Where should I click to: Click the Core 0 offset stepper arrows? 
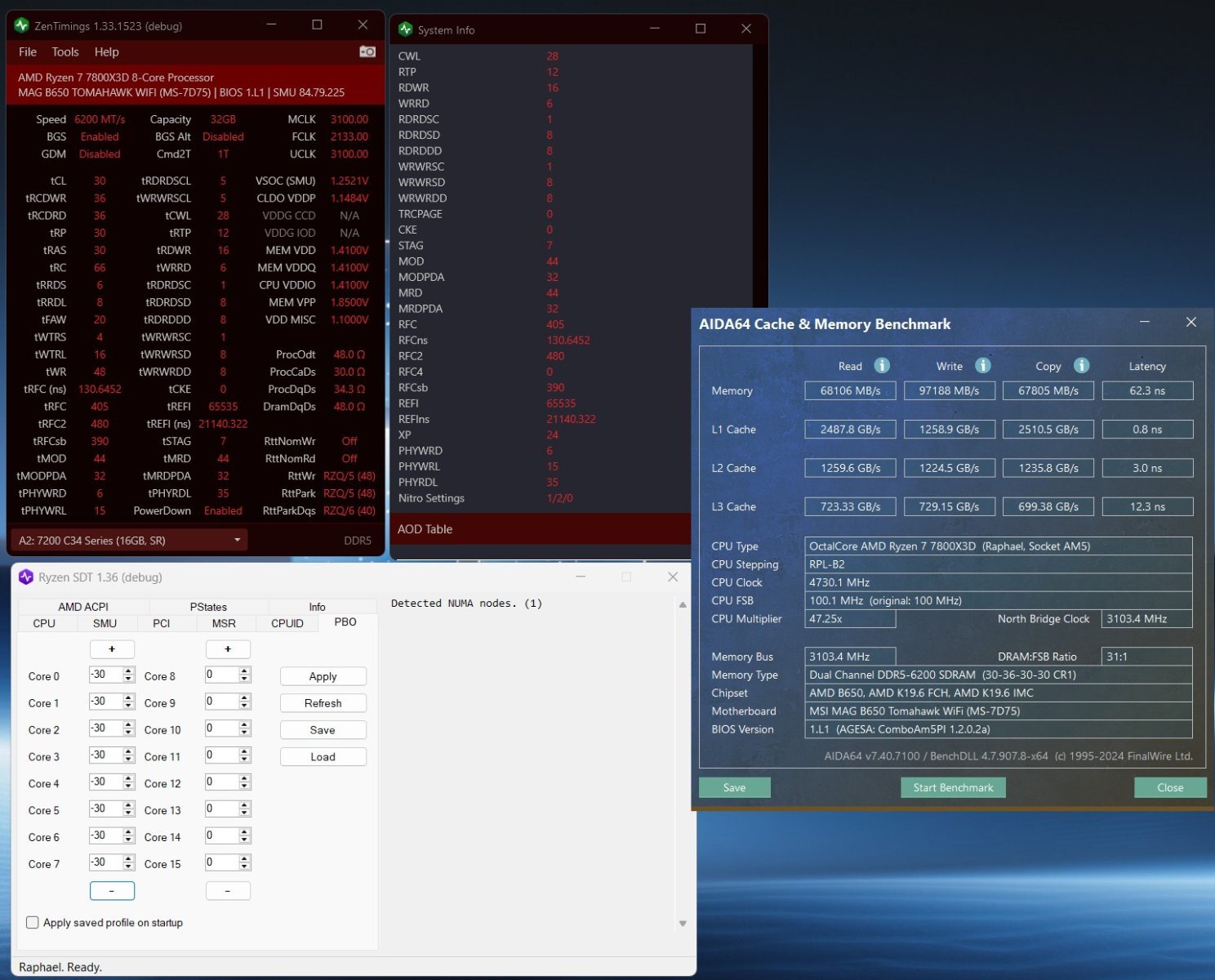click(x=128, y=675)
